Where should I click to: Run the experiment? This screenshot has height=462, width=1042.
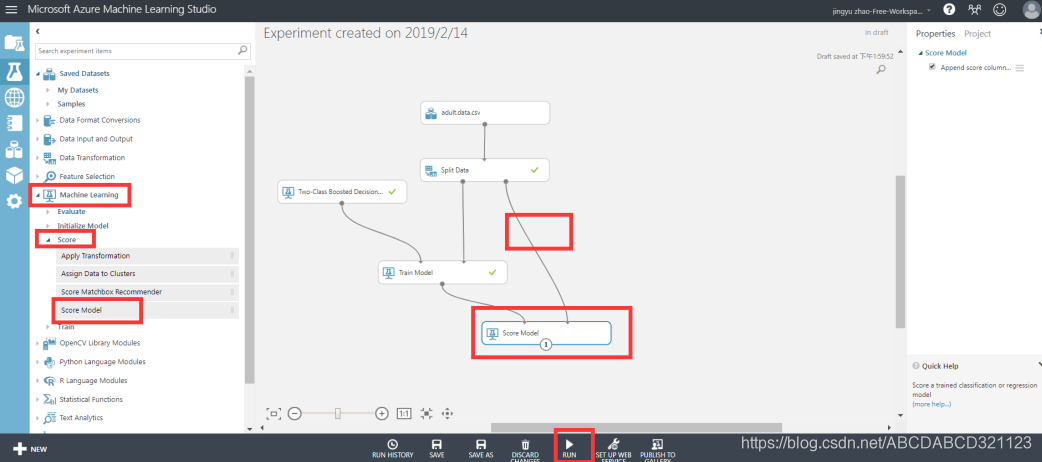[570, 449]
